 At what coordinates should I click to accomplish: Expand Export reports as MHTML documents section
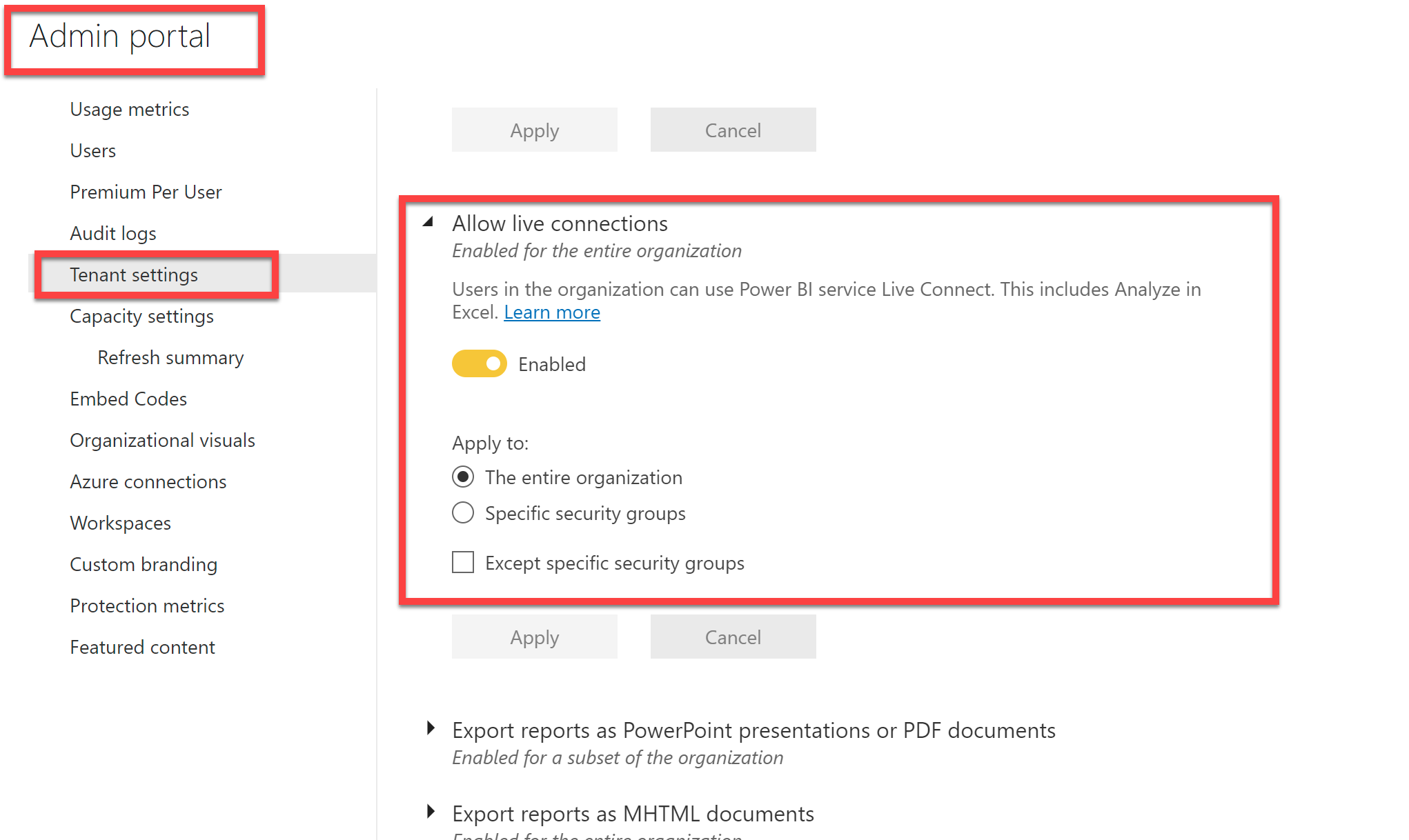[x=431, y=812]
